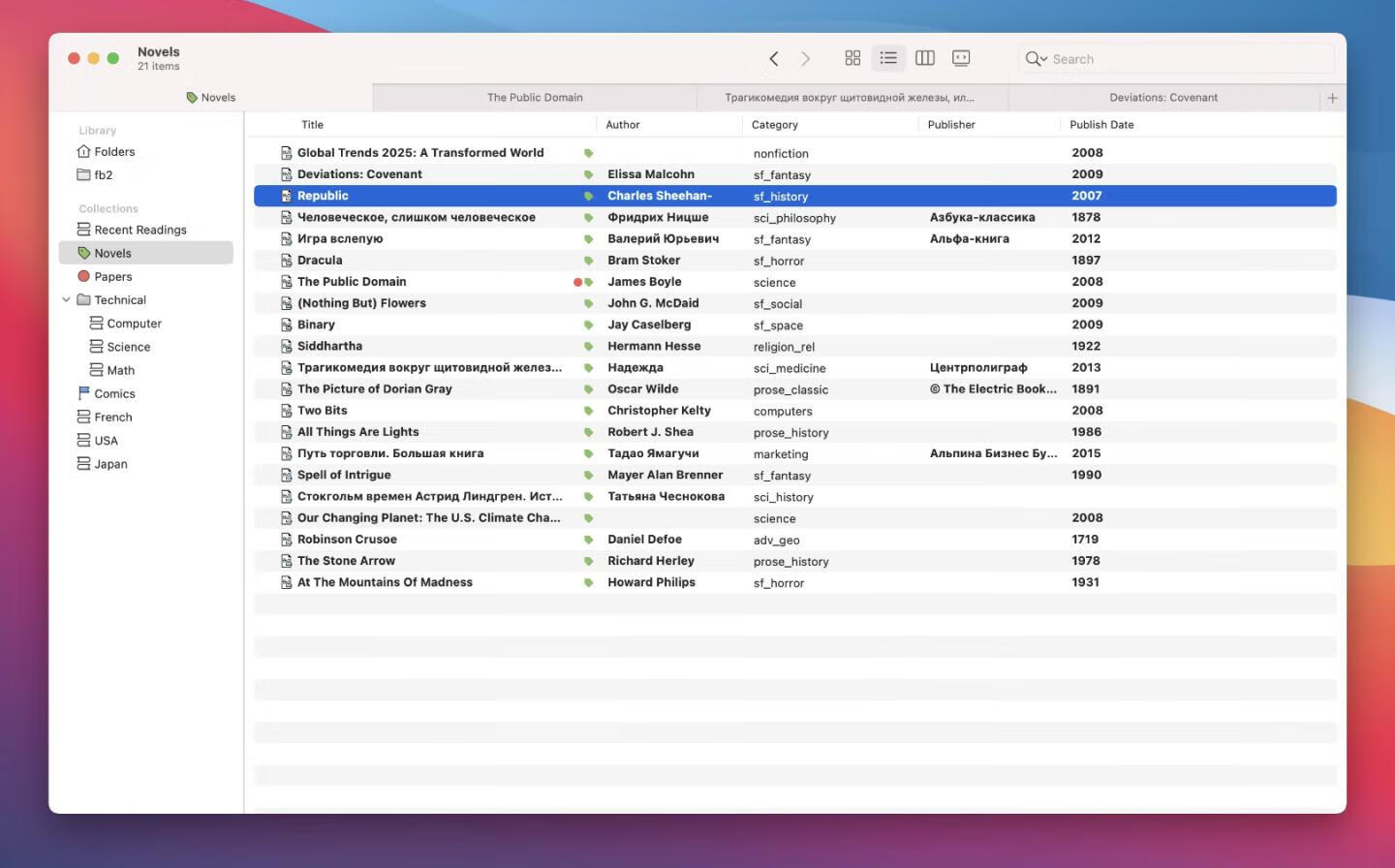1395x868 pixels.
Task: Select 'Путь торговли. Большая книга' row
Action: [x=794, y=453]
